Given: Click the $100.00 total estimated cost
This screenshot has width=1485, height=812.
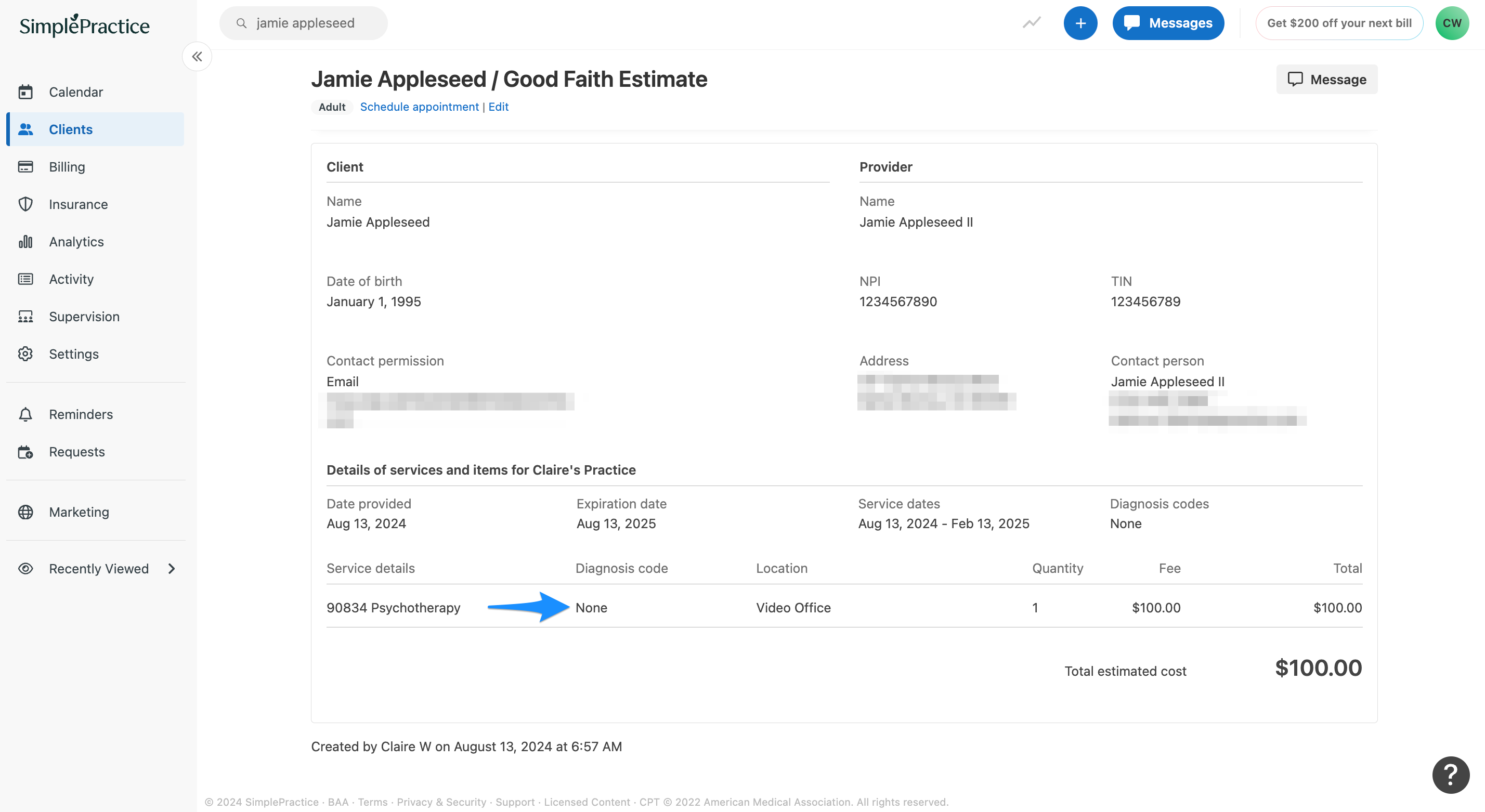Looking at the screenshot, I should (1318, 667).
